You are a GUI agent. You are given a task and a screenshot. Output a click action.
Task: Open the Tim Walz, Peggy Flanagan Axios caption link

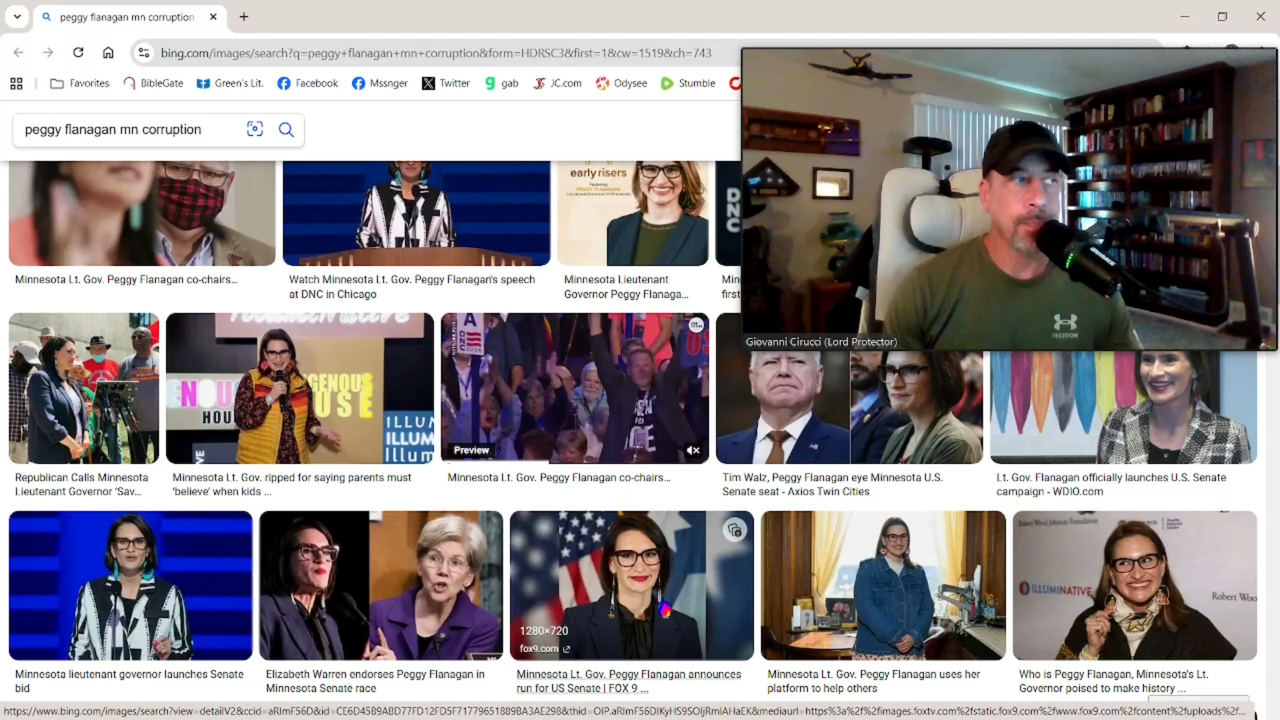point(832,484)
